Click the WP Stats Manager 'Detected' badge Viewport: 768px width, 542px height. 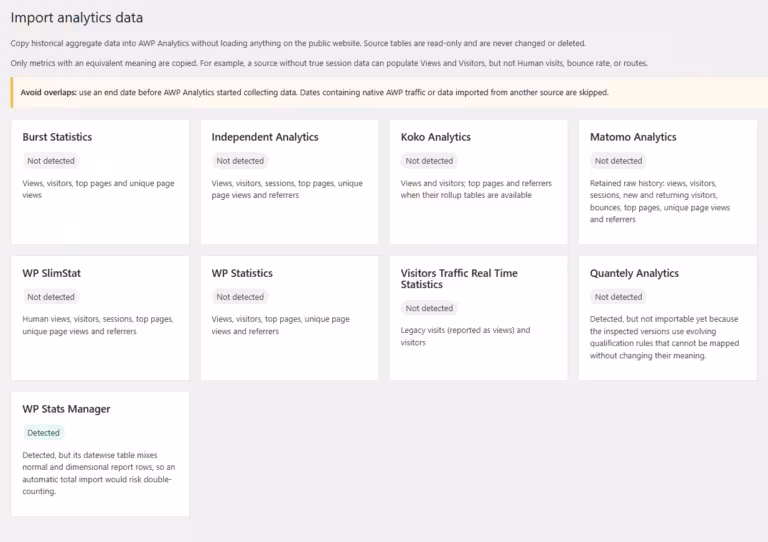click(x=43, y=433)
